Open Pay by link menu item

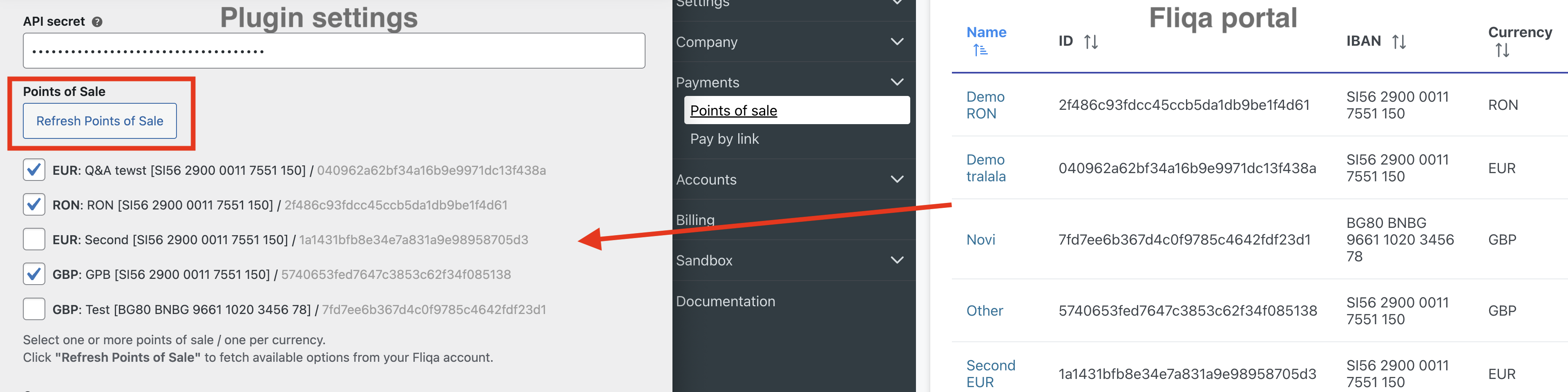[724, 139]
